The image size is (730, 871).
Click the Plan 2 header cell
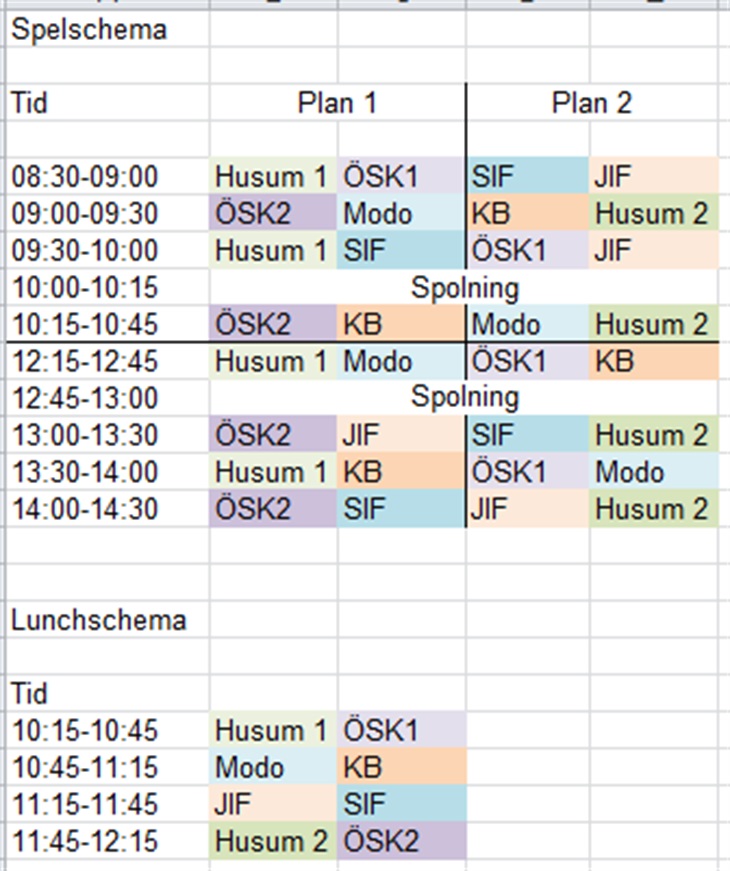point(592,103)
